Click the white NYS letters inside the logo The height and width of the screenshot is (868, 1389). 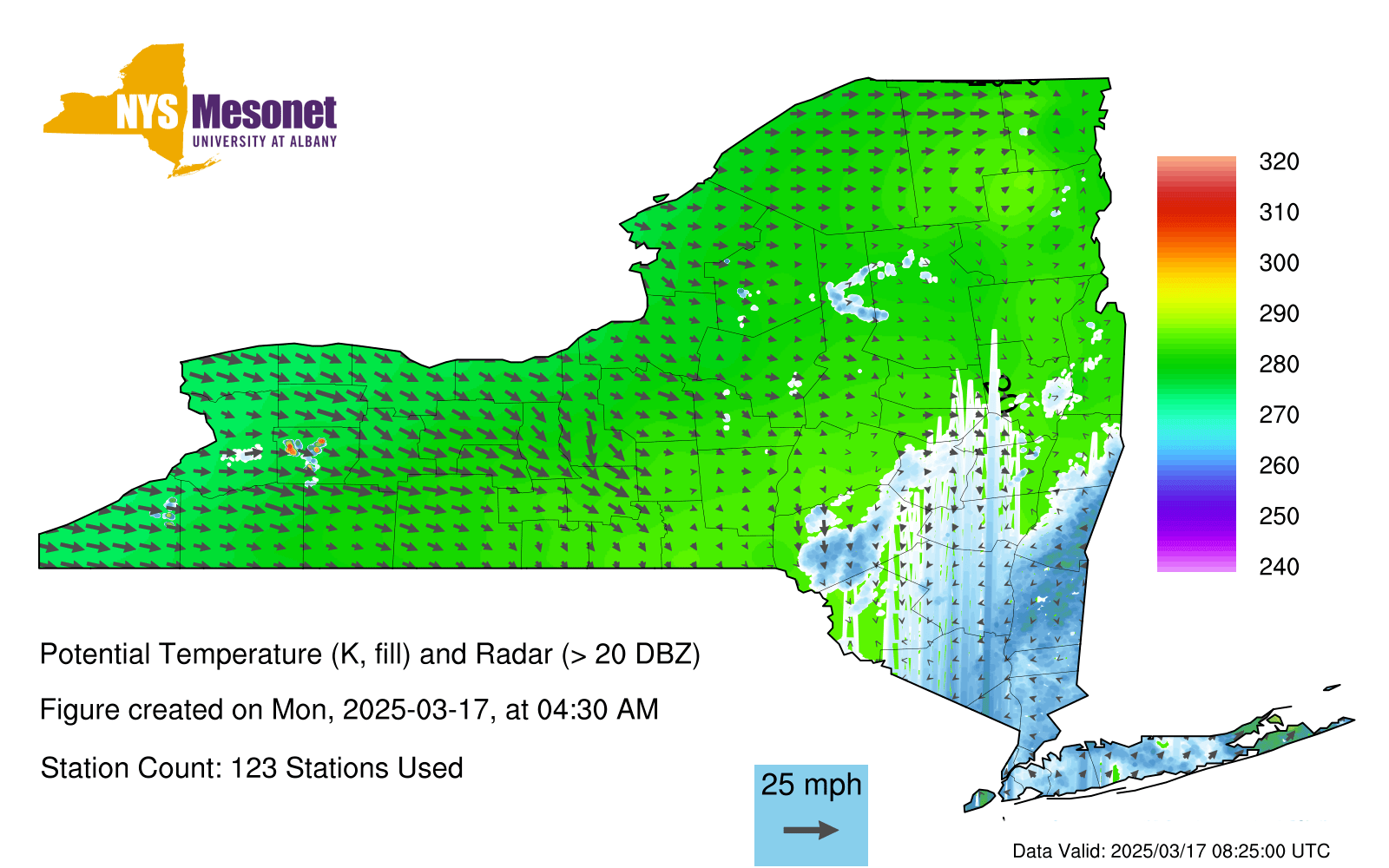point(147,113)
